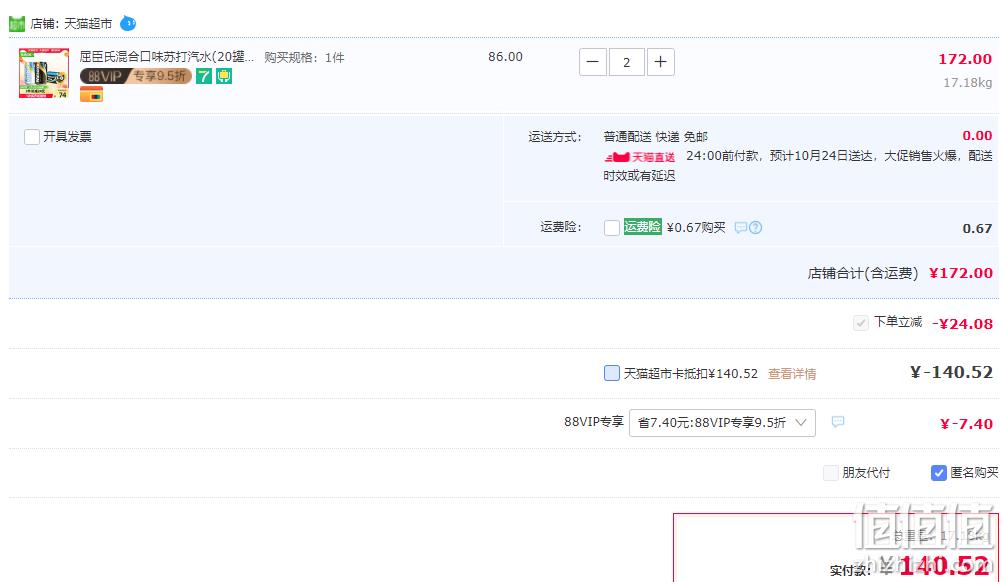Check the 开具发票 invoice checkbox
The width and height of the screenshot is (1003, 582).
point(31,137)
